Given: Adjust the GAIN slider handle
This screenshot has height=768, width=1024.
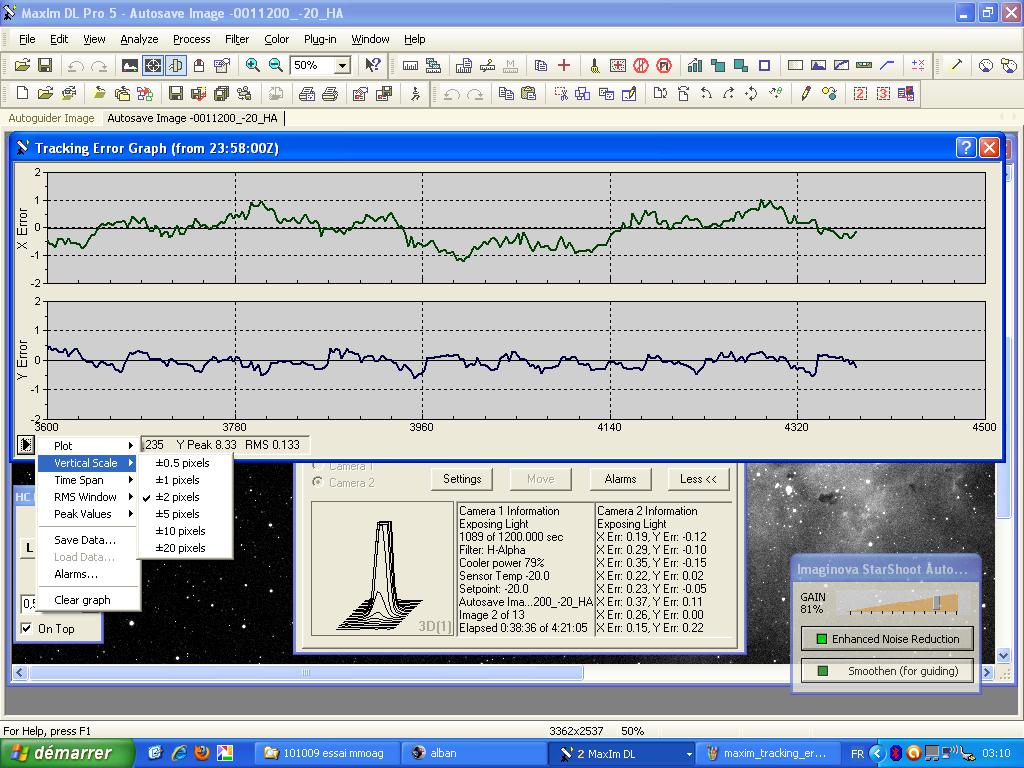Looking at the screenshot, I should [x=937, y=602].
